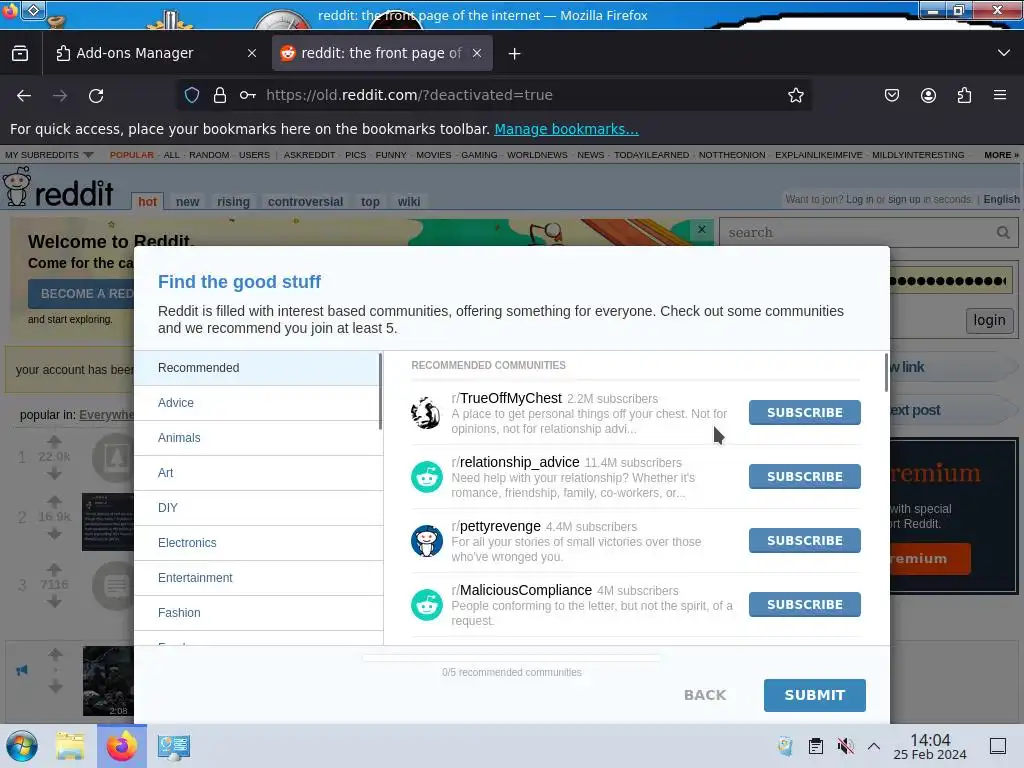
Task: Expand the list all tabs chevron
Action: pos(1004,53)
